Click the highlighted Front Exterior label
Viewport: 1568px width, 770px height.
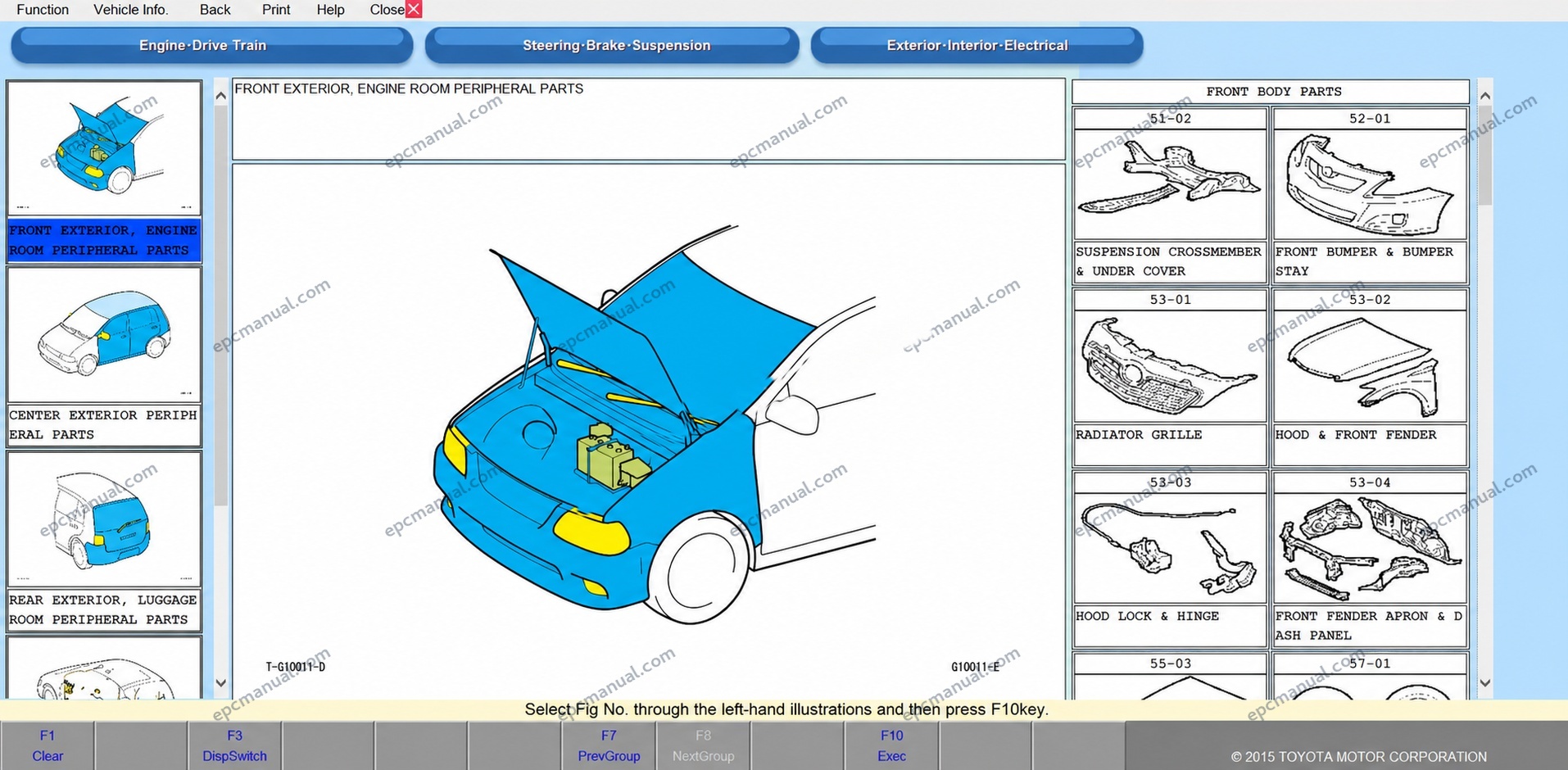click(x=104, y=240)
